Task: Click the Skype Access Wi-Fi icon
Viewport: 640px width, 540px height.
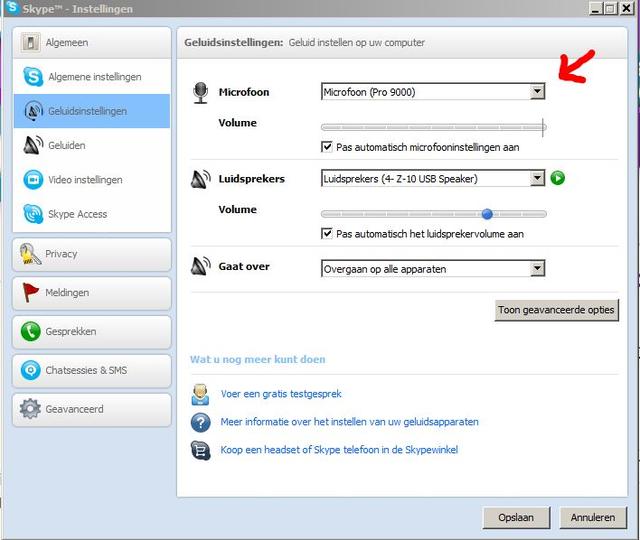Action: coord(32,214)
